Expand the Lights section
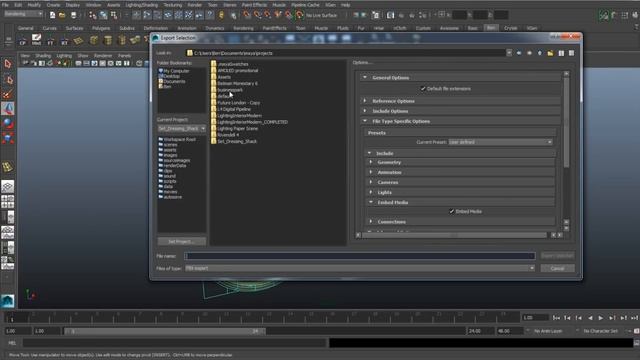 371,192
